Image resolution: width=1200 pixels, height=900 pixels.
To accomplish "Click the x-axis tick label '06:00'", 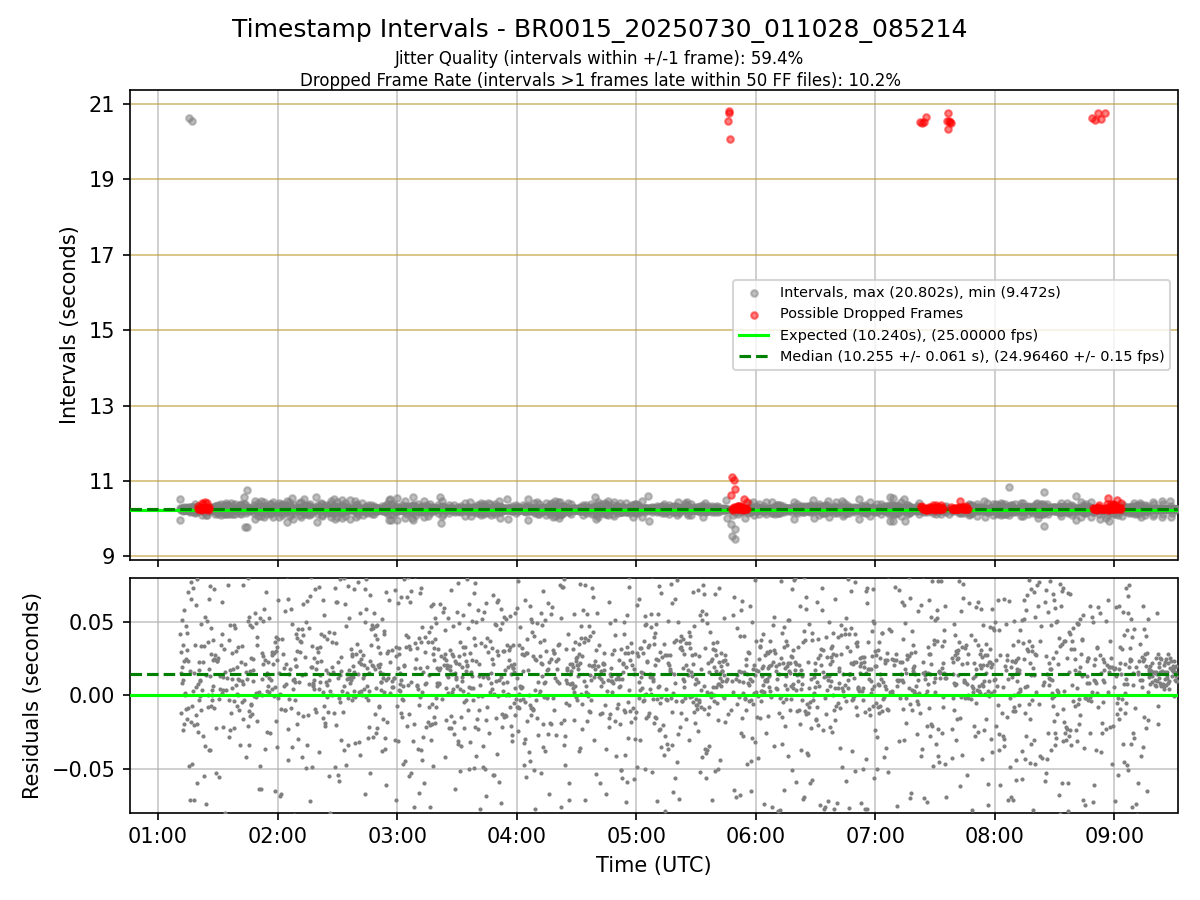I will coord(755,836).
